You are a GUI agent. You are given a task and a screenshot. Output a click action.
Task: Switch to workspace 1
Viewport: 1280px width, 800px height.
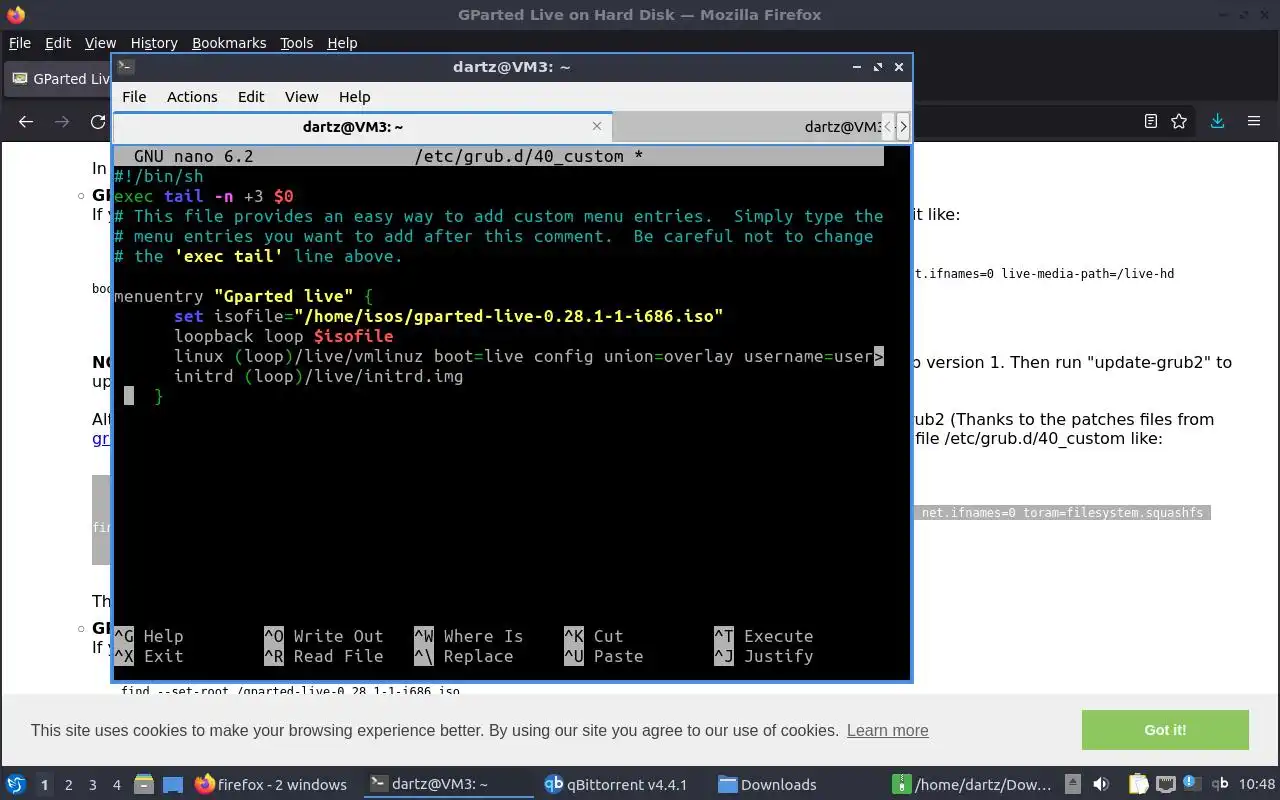(44, 784)
